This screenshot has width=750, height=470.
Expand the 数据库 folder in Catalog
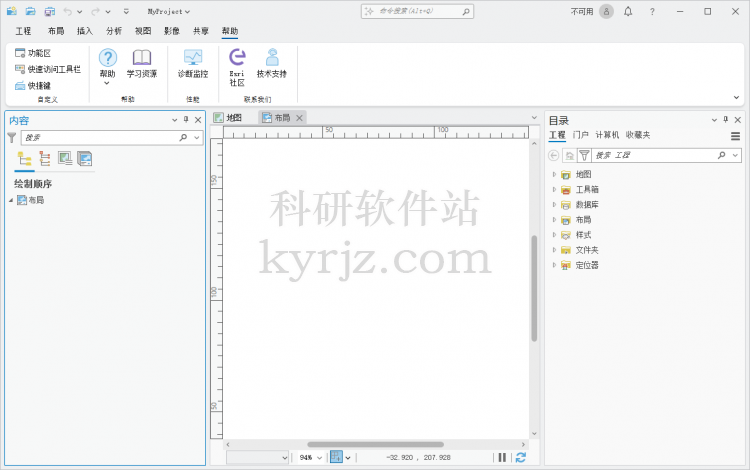[x=554, y=205]
